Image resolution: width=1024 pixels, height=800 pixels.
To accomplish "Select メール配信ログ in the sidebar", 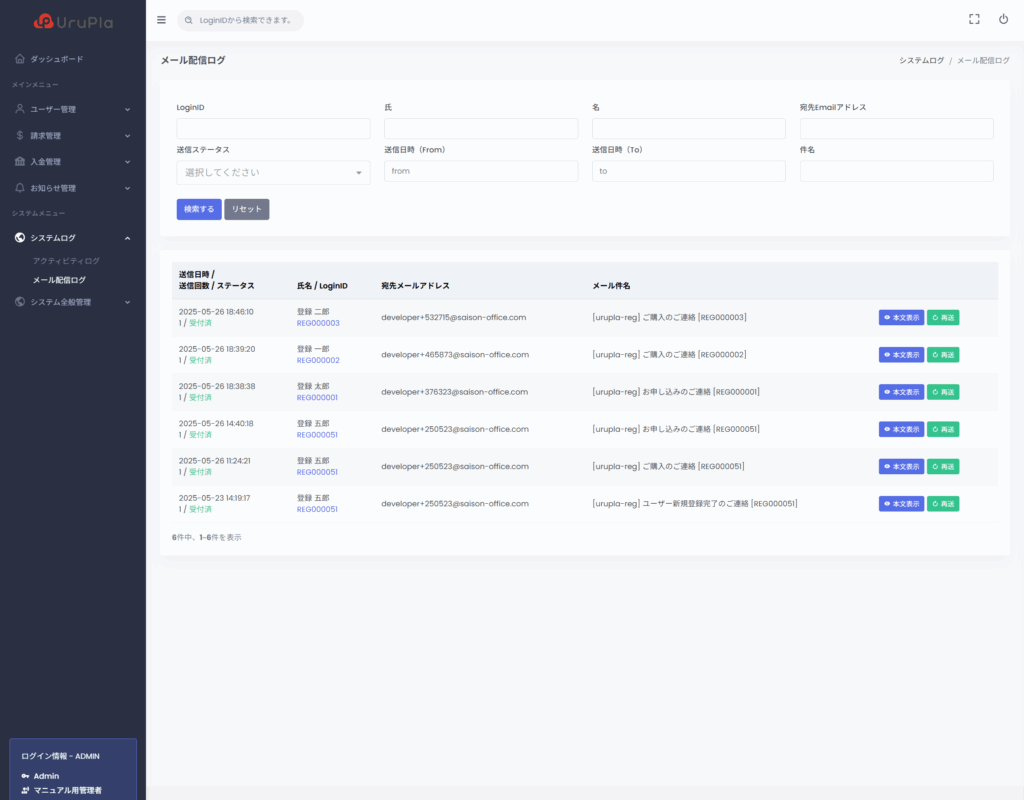I will (59, 280).
